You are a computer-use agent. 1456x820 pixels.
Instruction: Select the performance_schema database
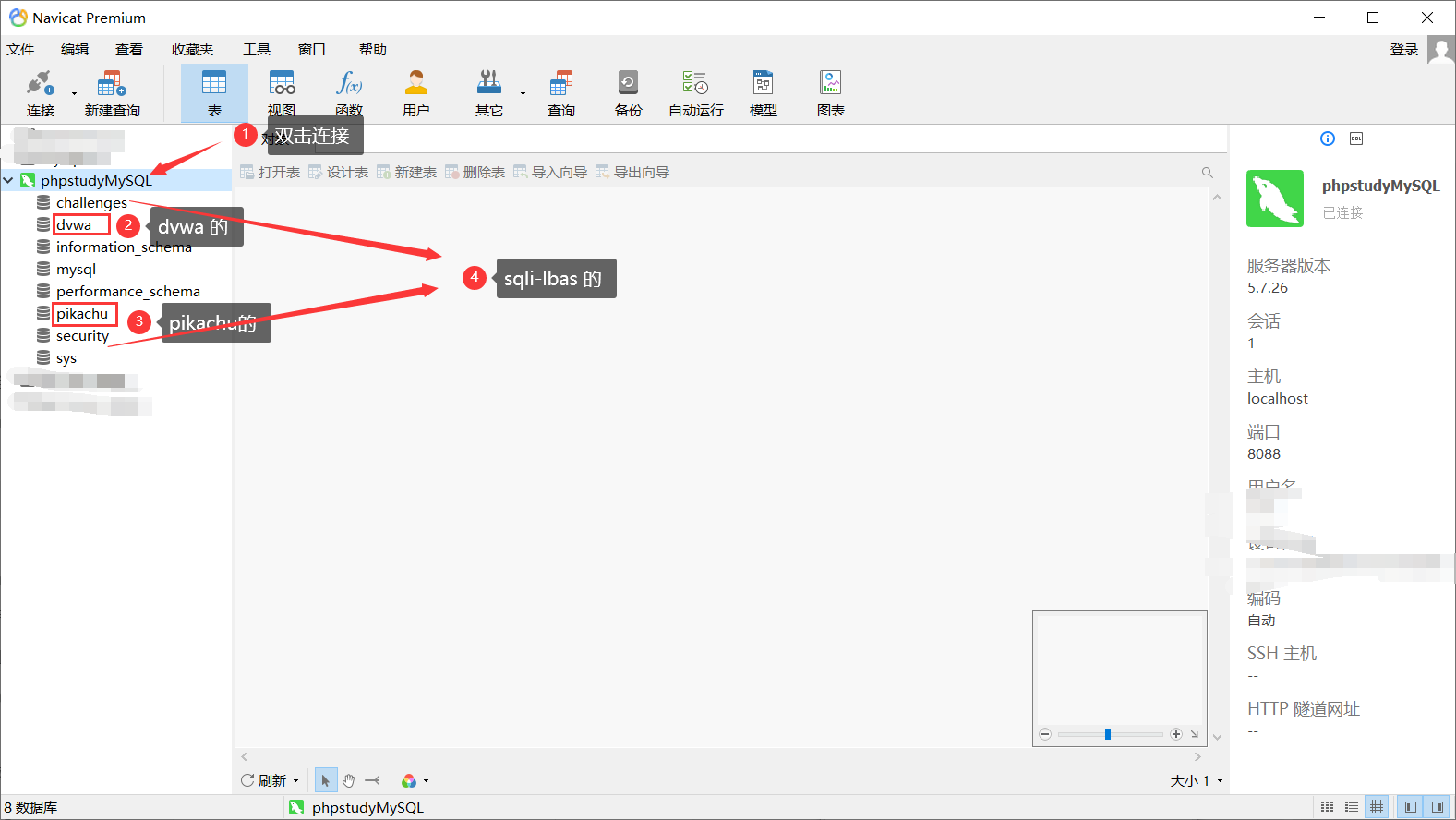click(128, 291)
